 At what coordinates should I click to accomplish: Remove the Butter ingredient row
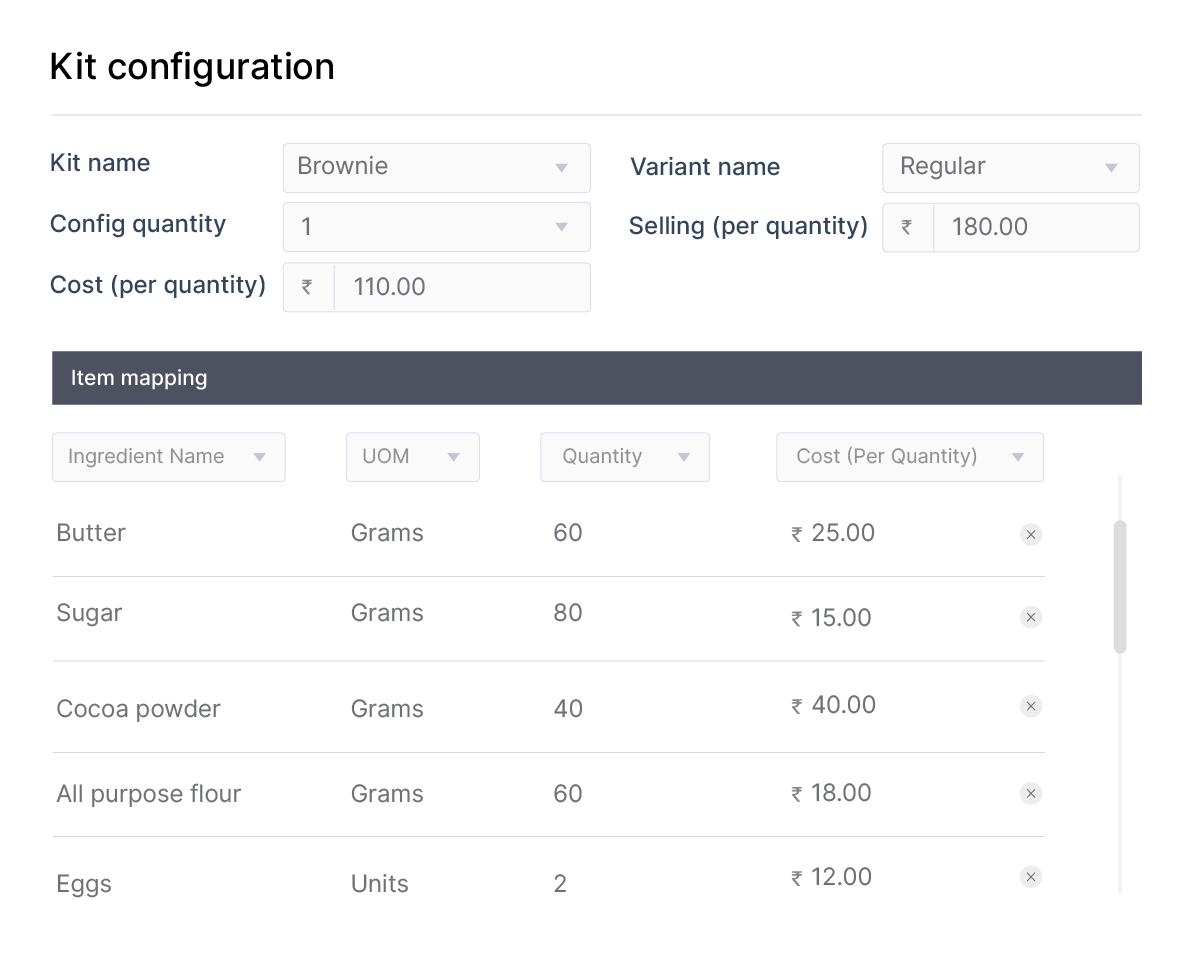tap(1031, 534)
